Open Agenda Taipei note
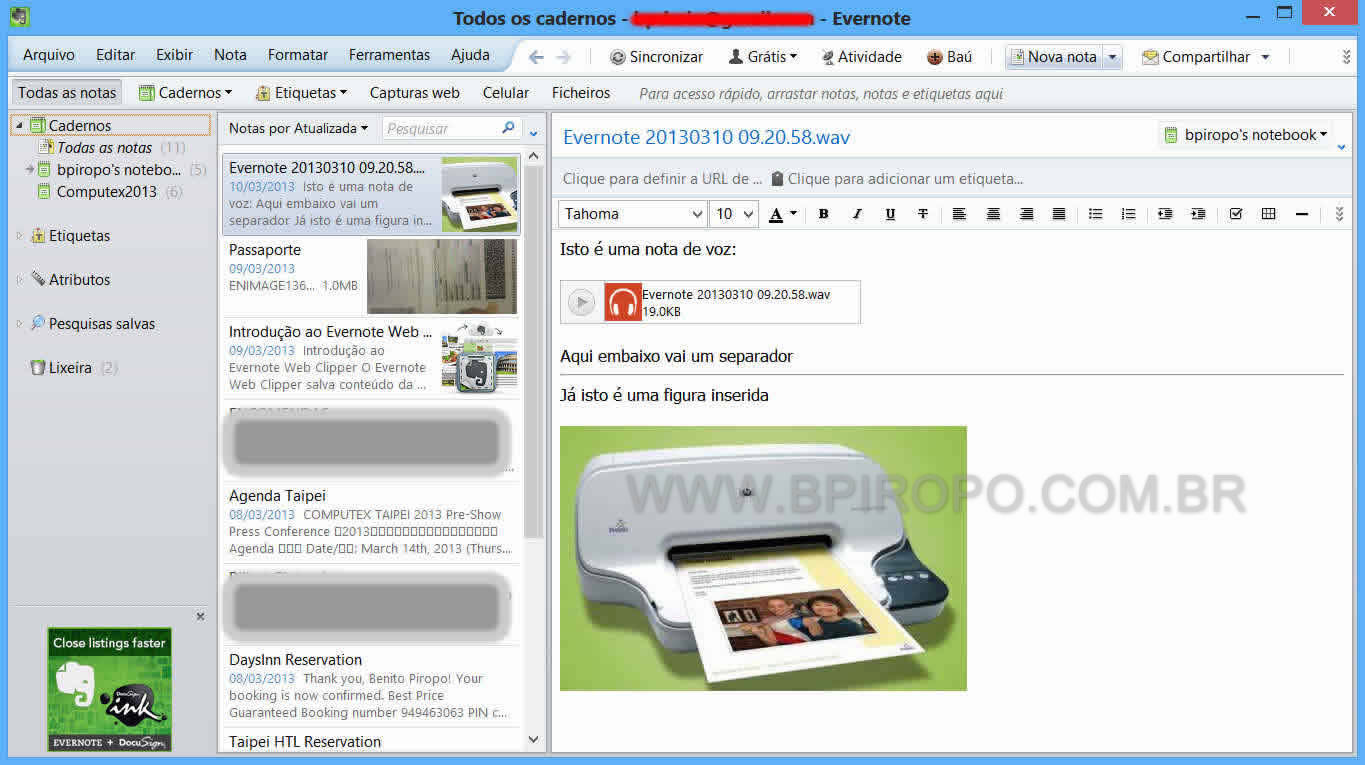This screenshot has width=1365, height=765. (x=371, y=522)
